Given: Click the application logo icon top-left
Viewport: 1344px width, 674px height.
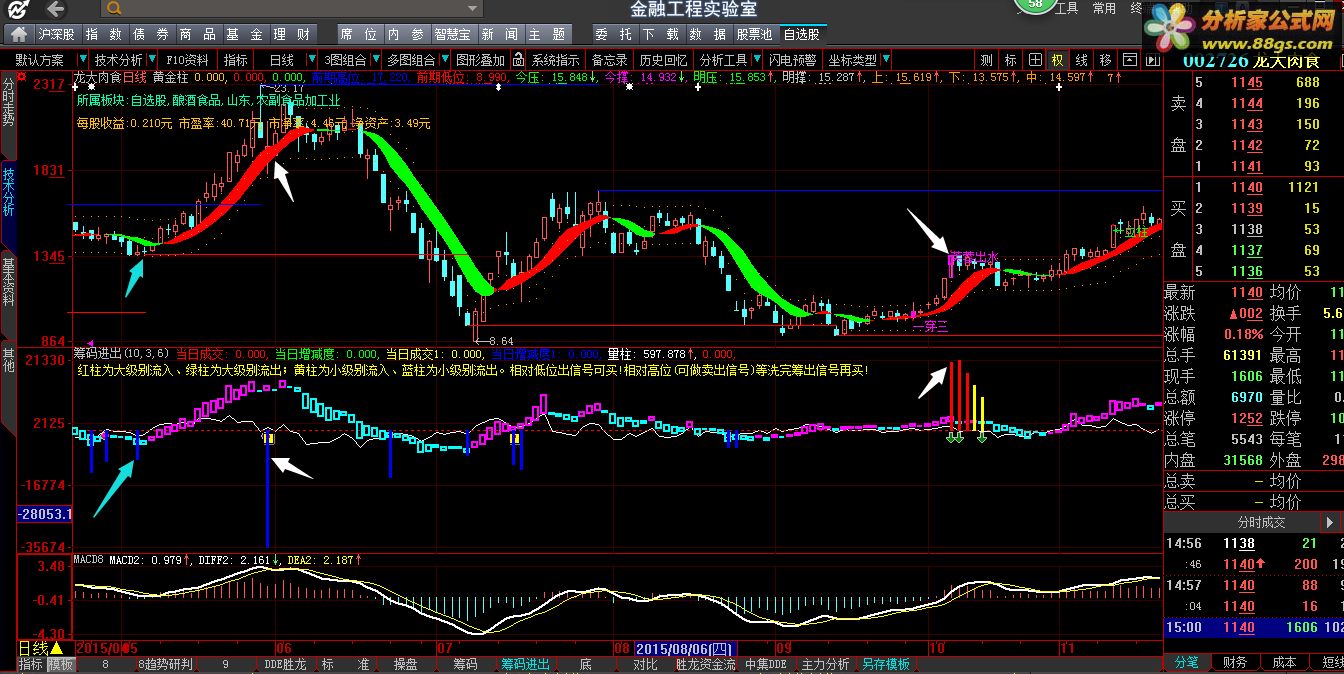Looking at the screenshot, I should coord(18,10).
